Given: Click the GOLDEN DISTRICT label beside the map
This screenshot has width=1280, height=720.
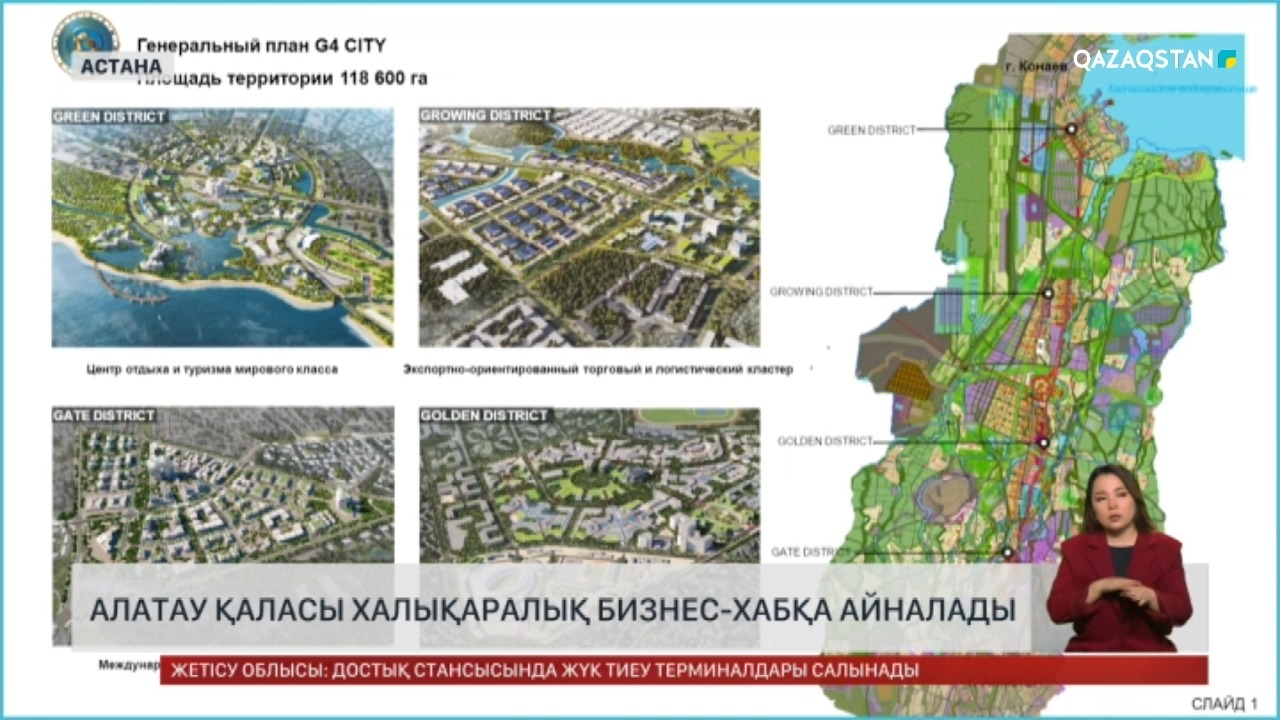Looking at the screenshot, I should [x=825, y=441].
